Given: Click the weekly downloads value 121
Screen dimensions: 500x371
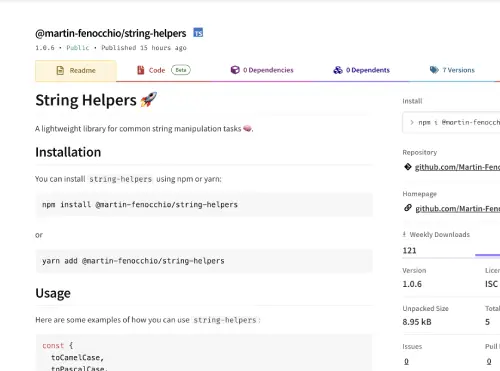Looking at the screenshot, I should tap(409, 250).
